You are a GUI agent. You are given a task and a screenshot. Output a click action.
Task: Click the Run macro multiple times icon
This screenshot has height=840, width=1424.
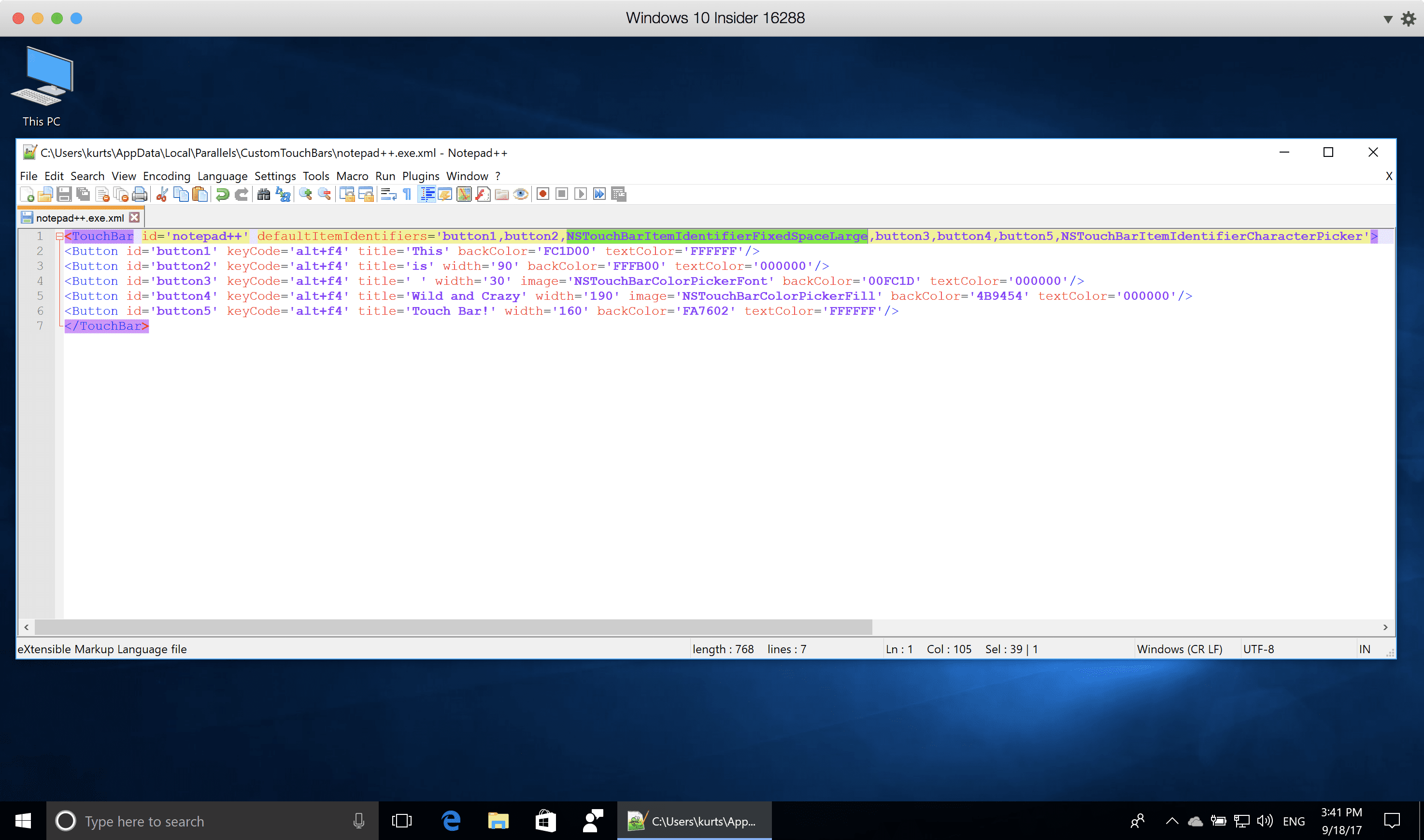pyautogui.click(x=599, y=194)
